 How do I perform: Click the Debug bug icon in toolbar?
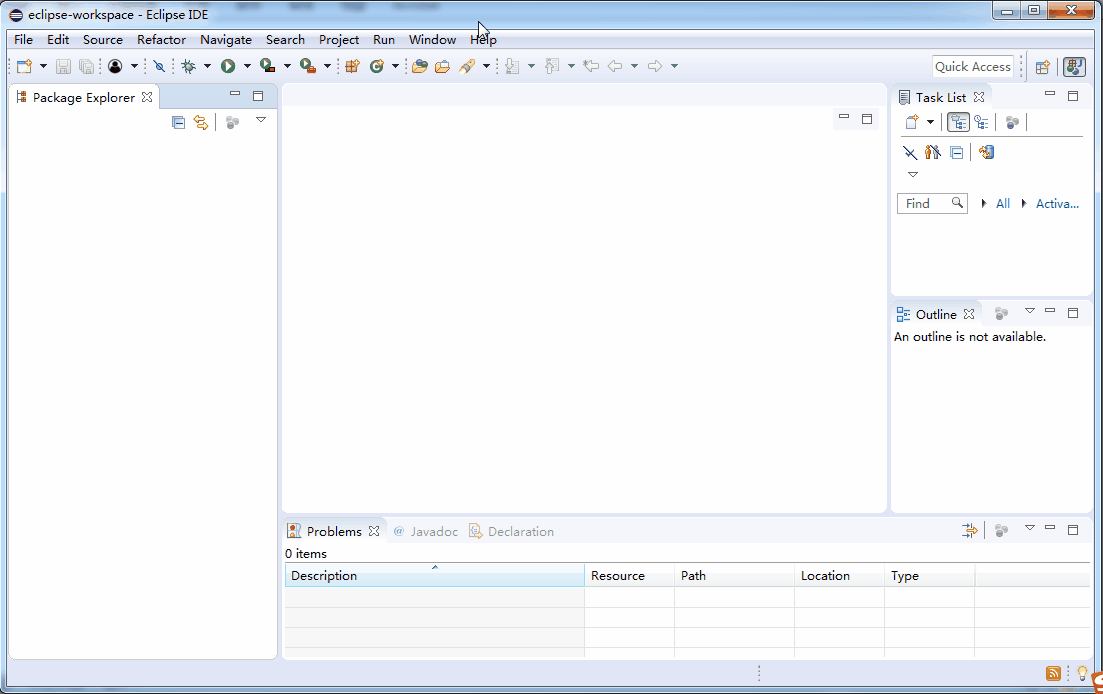click(188, 66)
